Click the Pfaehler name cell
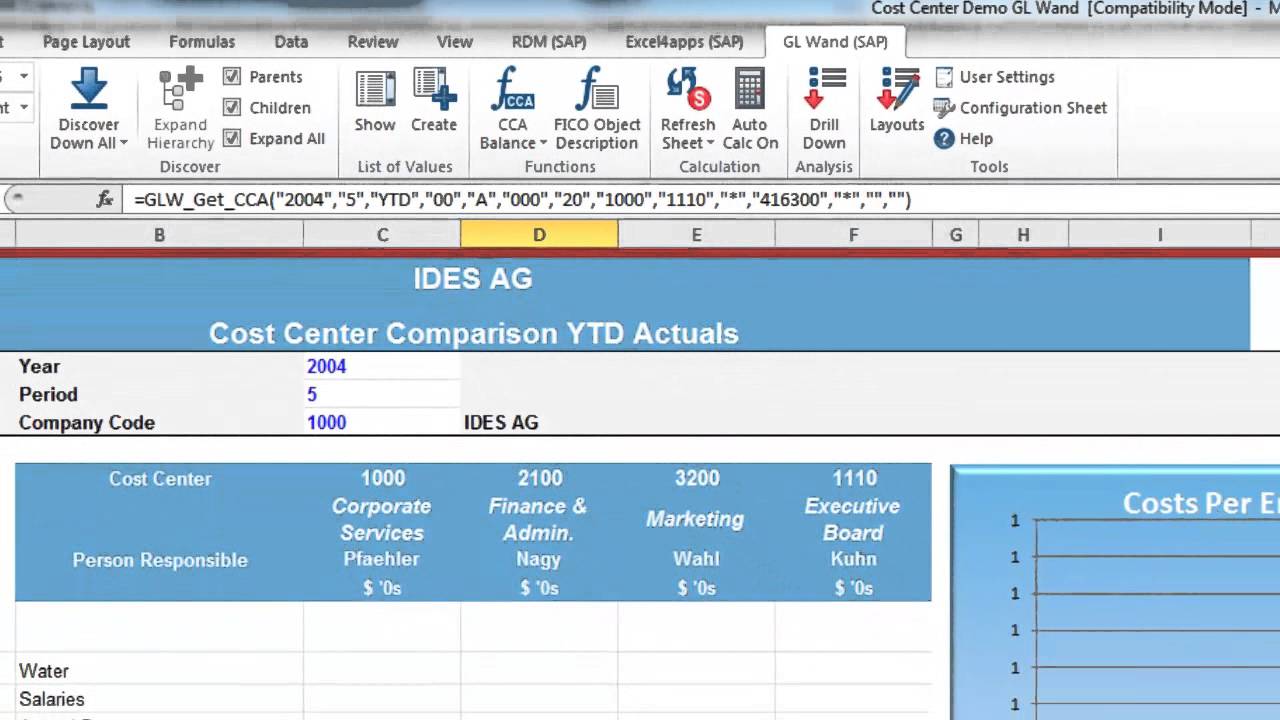 pos(382,559)
